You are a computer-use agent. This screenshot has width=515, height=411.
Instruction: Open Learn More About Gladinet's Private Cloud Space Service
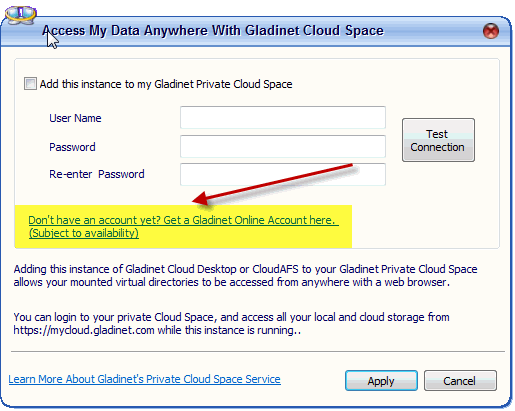coord(144,379)
